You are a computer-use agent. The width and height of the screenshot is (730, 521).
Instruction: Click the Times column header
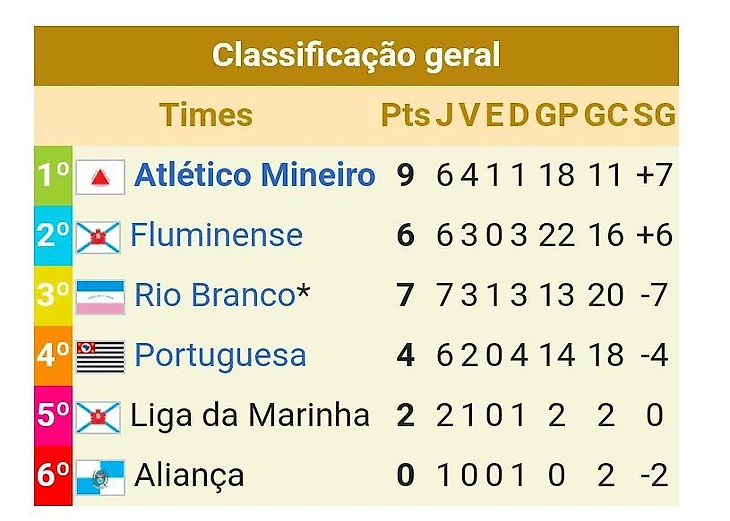coord(206,115)
